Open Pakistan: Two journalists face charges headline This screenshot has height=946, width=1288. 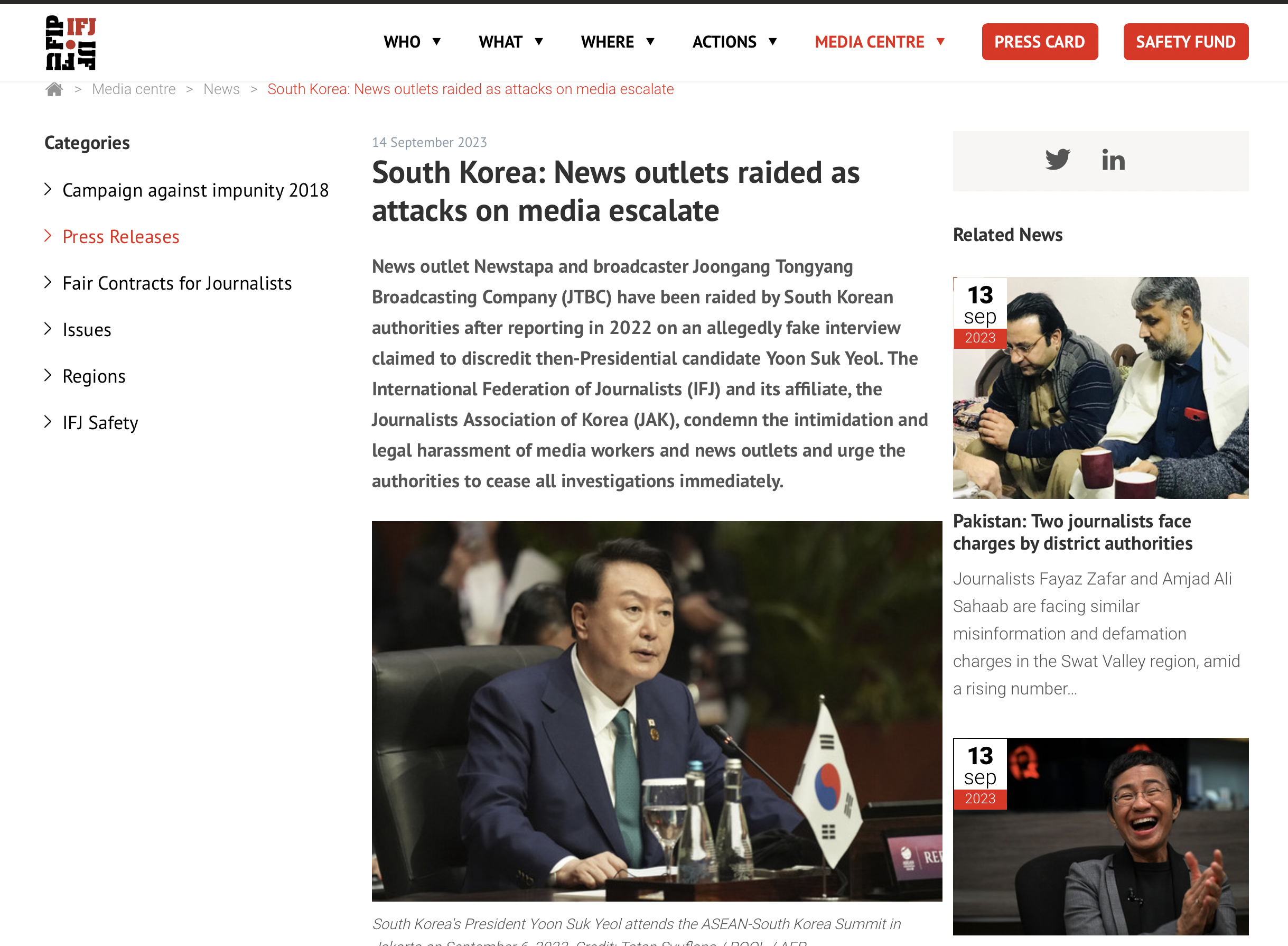(x=1072, y=532)
